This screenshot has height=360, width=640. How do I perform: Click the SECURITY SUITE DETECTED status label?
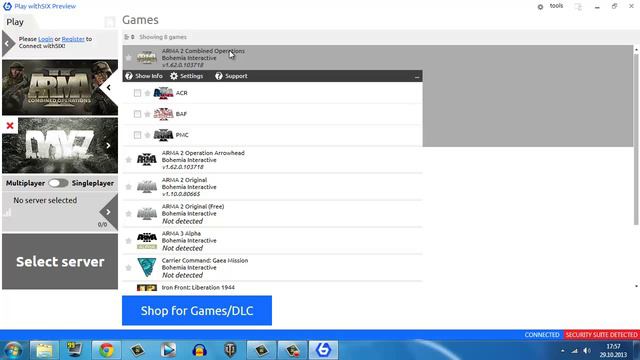[x=602, y=335]
